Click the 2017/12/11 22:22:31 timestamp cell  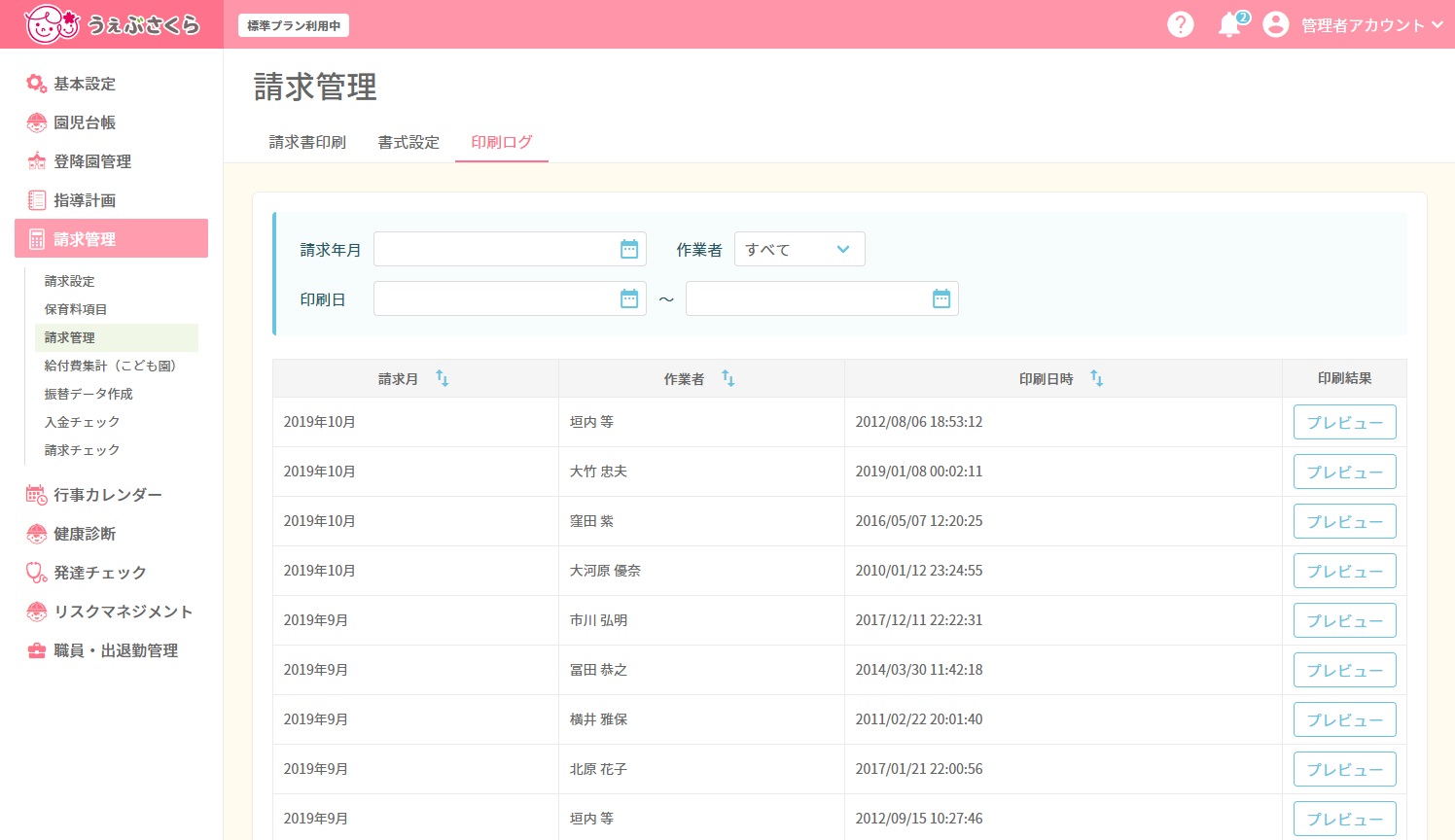1063,620
